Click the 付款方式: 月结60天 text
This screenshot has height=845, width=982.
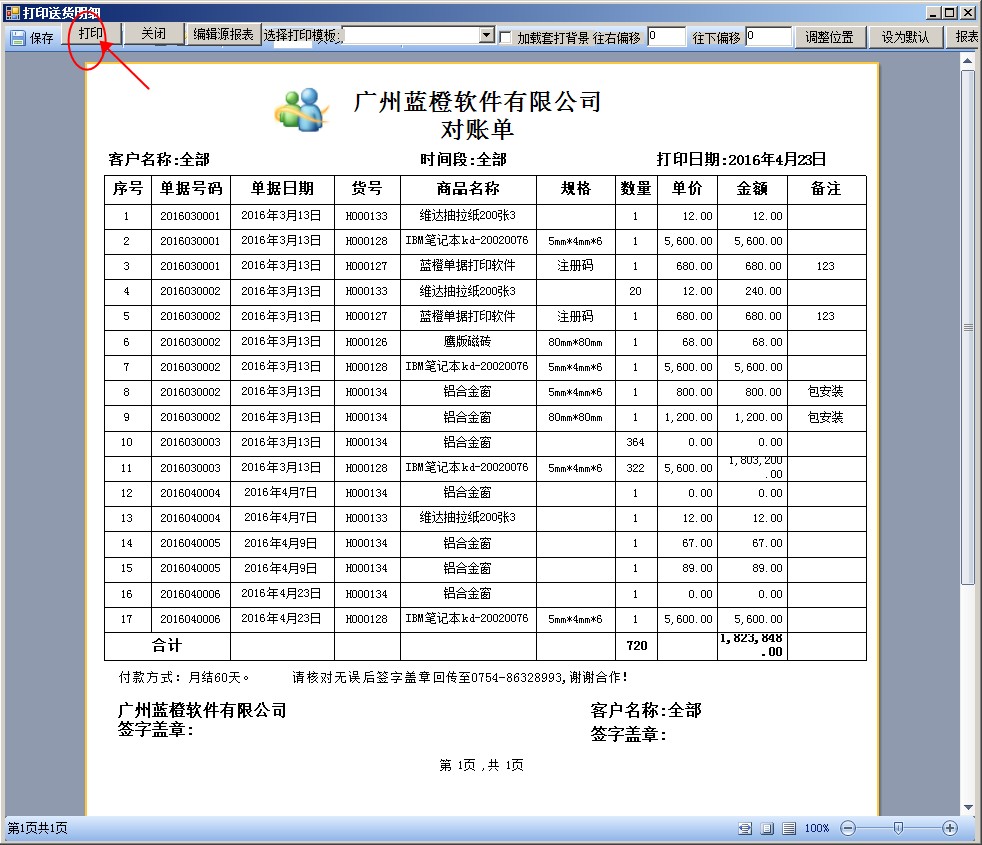(184, 678)
